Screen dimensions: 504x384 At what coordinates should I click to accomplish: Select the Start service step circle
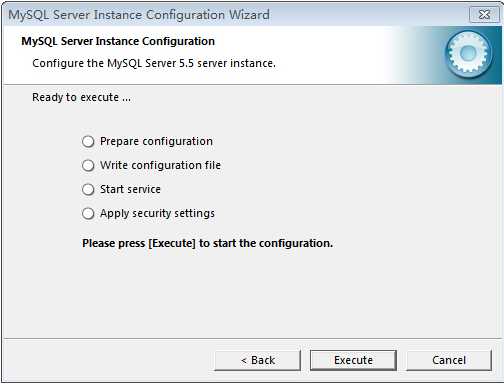point(88,189)
